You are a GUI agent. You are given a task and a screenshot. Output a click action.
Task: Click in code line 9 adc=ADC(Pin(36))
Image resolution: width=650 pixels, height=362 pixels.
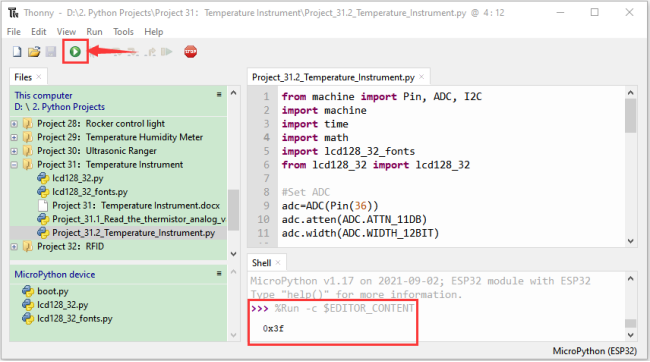coord(330,206)
